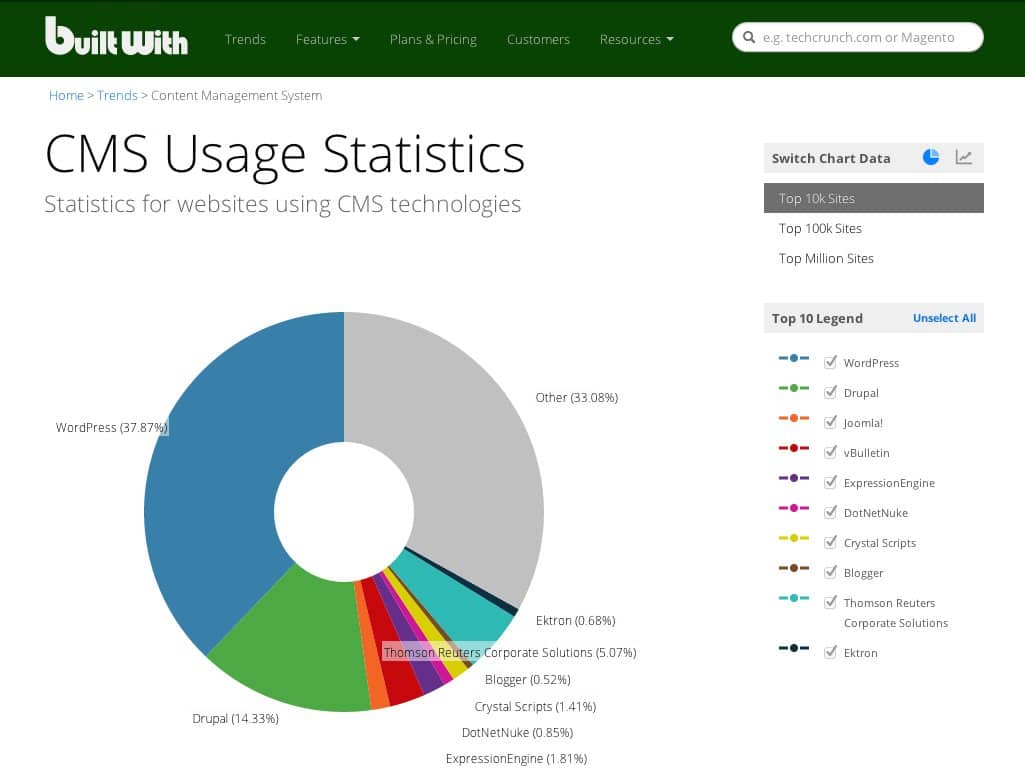Click the Thomson Reuters (5.07%) chart label
Viewport: 1025px width, 771px height.
(x=510, y=653)
